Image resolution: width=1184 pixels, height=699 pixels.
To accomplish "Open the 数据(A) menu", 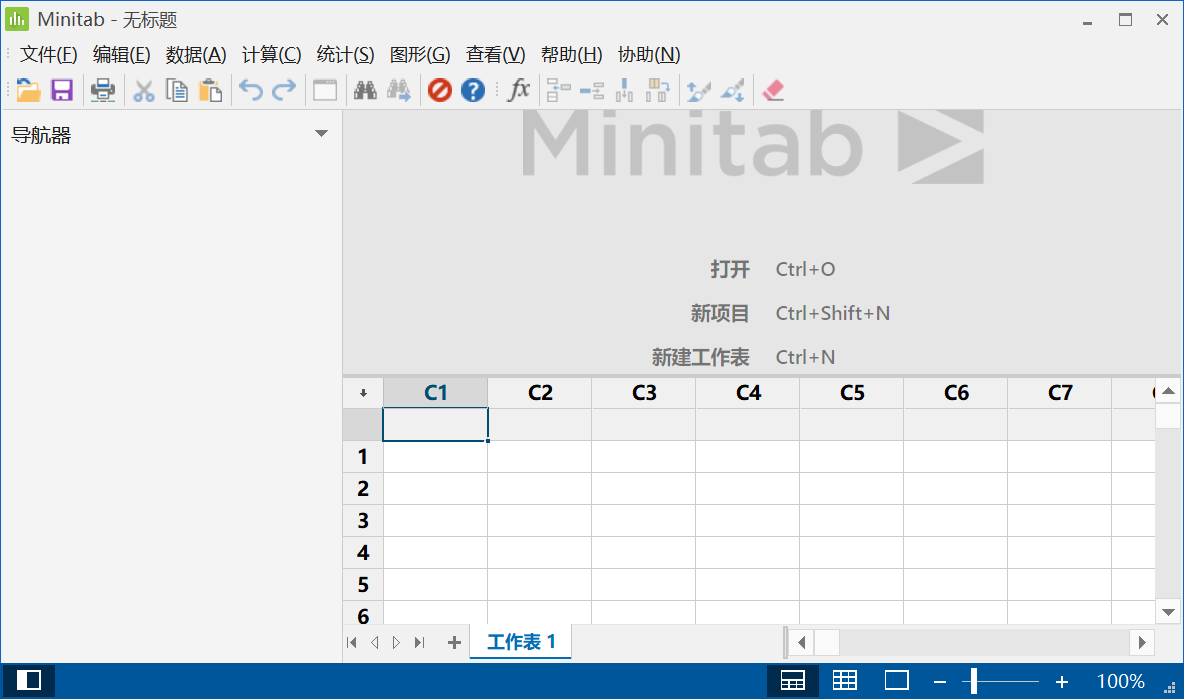I will click(x=196, y=54).
